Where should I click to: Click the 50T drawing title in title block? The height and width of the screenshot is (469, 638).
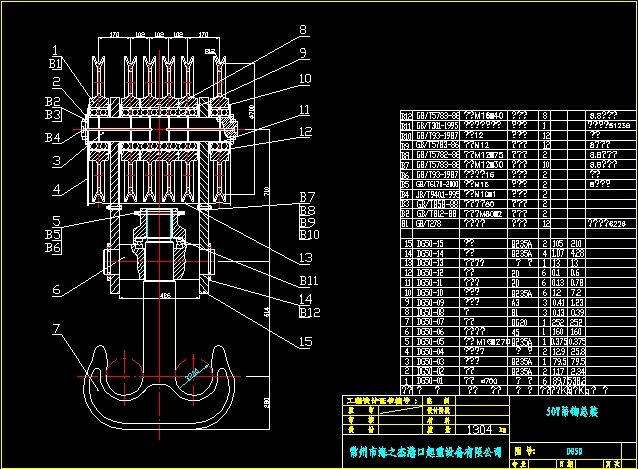(x=541, y=409)
